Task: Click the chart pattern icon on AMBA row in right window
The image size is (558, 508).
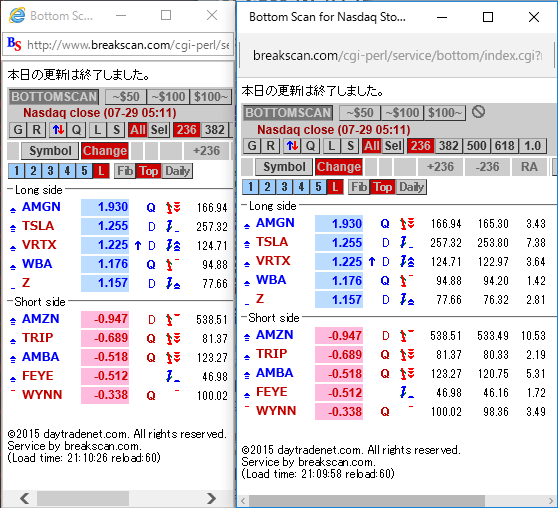Action: tap(407, 373)
